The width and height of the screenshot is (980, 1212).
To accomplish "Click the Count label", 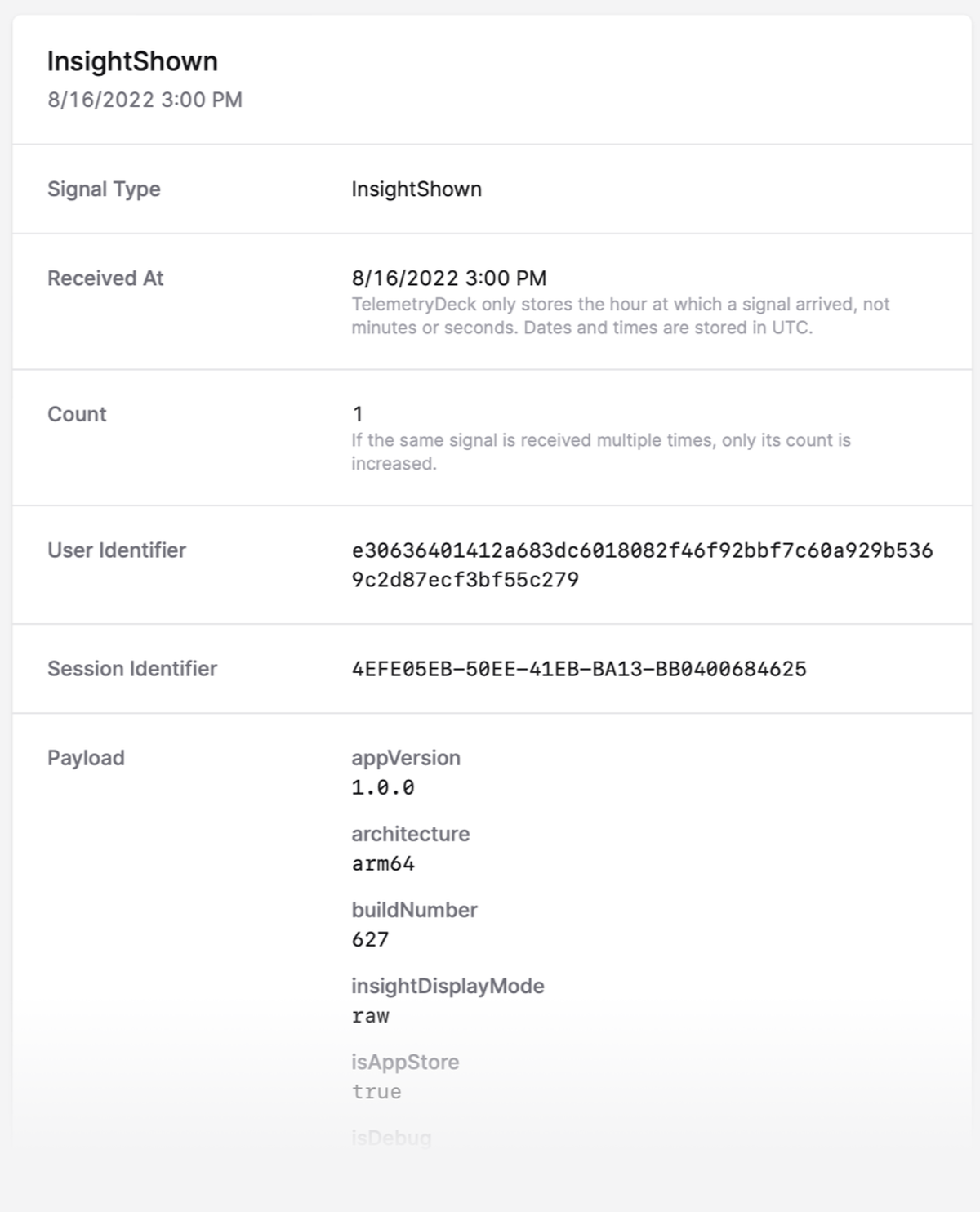I will [77, 414].
